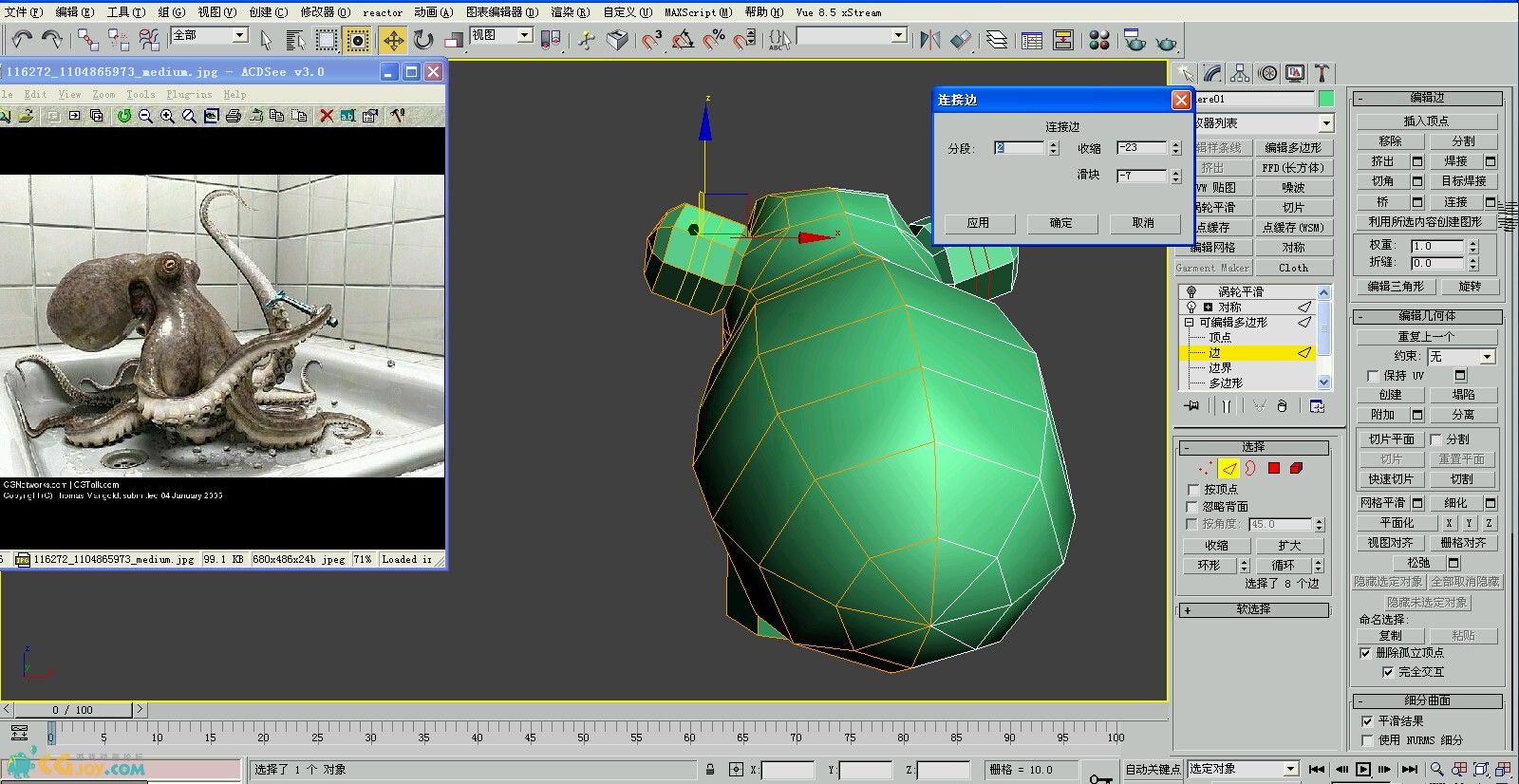Switch to the Hierarchy command panel tab
1519x784 pixels.
coord(1240,73)
